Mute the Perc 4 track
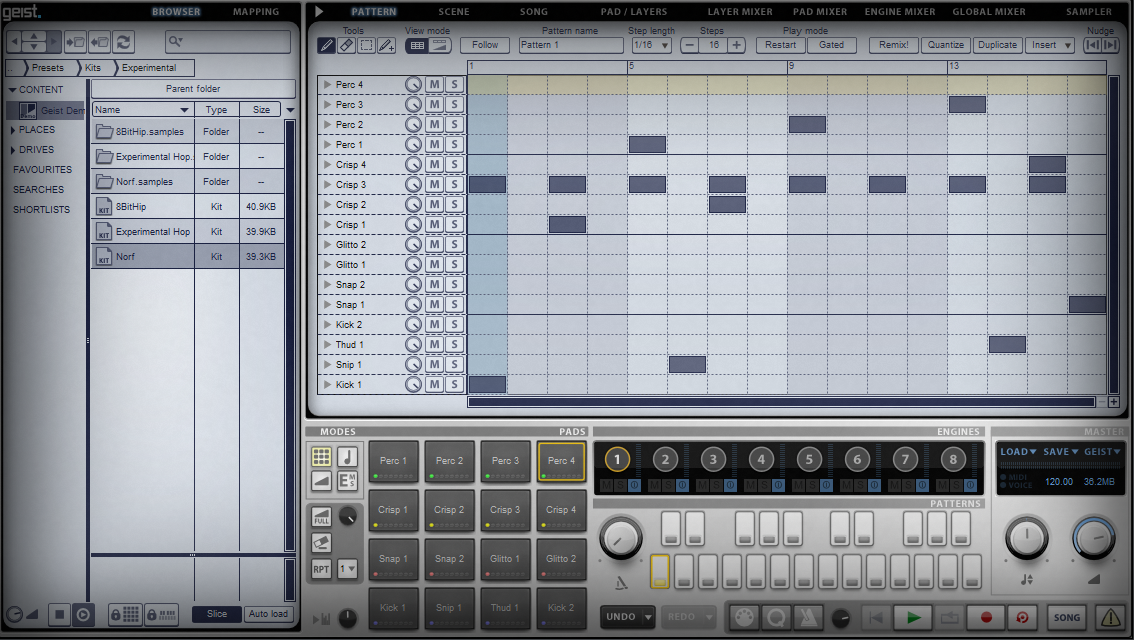The image size is (1134, 640). click(x=435, y=85)
